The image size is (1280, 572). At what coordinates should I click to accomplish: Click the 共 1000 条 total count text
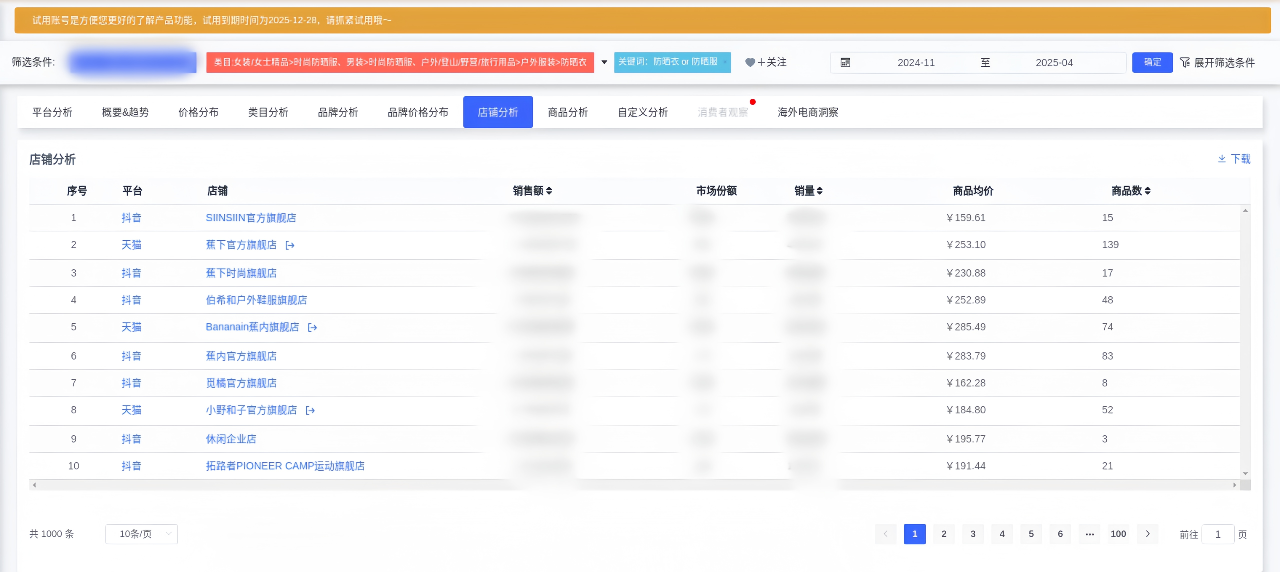pos(52,534)
